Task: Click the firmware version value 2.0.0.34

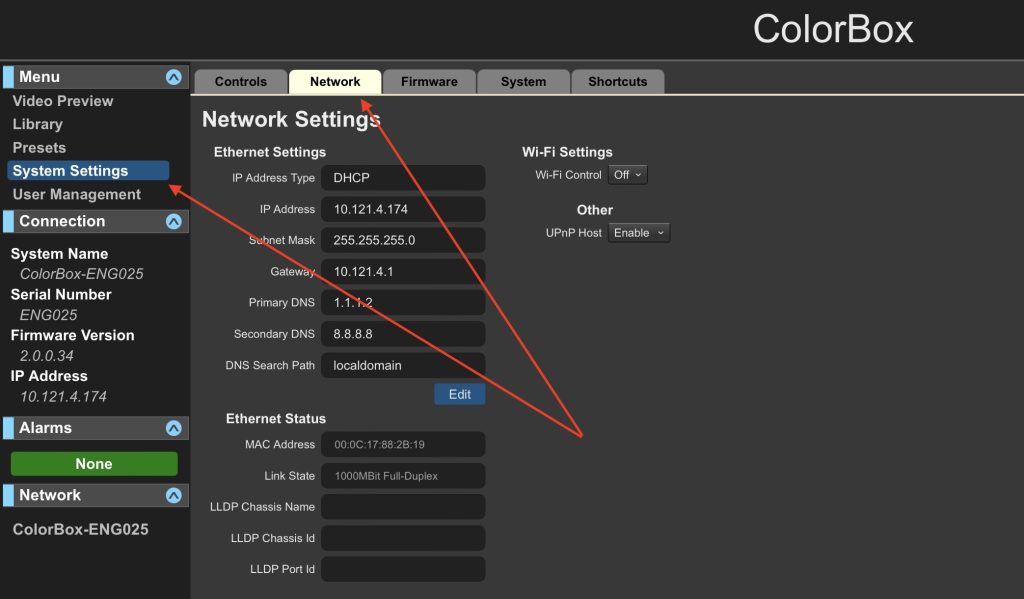Action: click(x=46, y=355)
